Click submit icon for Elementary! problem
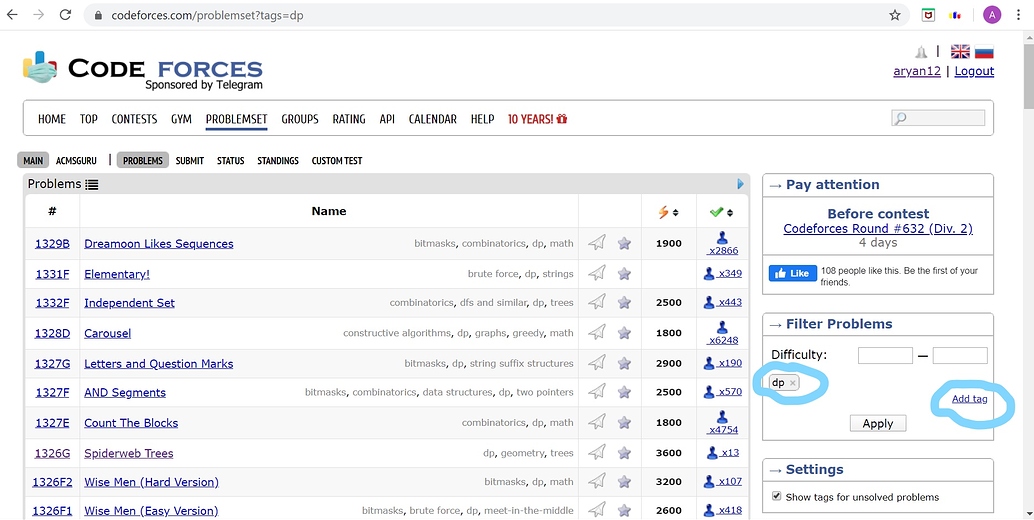Viewport: 1034px width, 520px height. point(597,274)
